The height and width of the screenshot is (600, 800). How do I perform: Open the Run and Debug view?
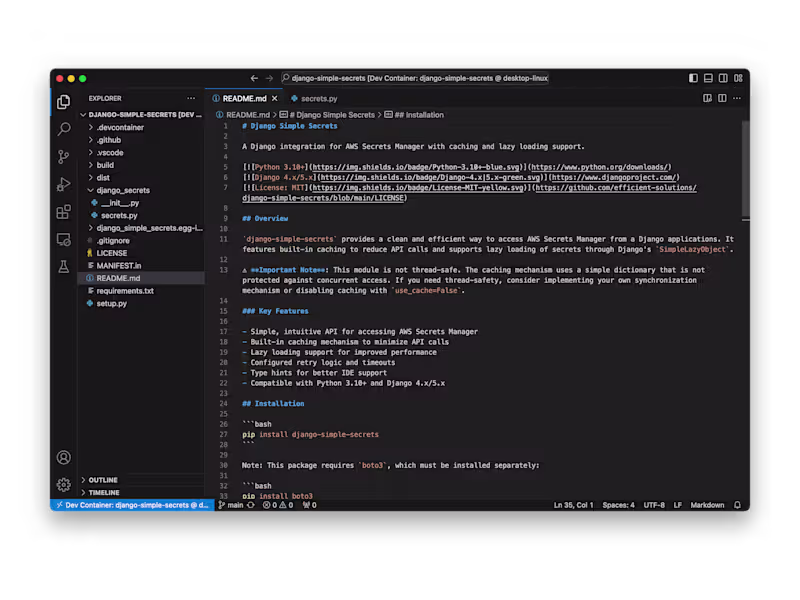[x=64, y=184]
